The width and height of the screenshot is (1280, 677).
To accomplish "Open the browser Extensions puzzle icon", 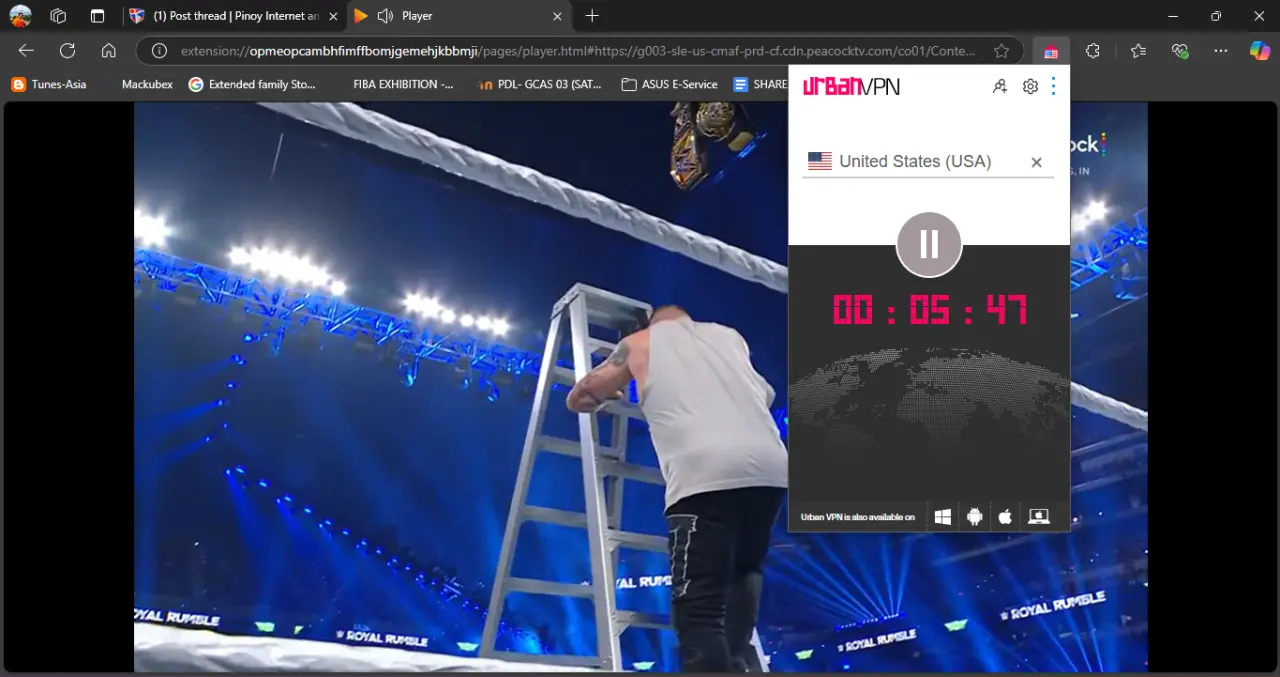I will (x=1093, y=51).
